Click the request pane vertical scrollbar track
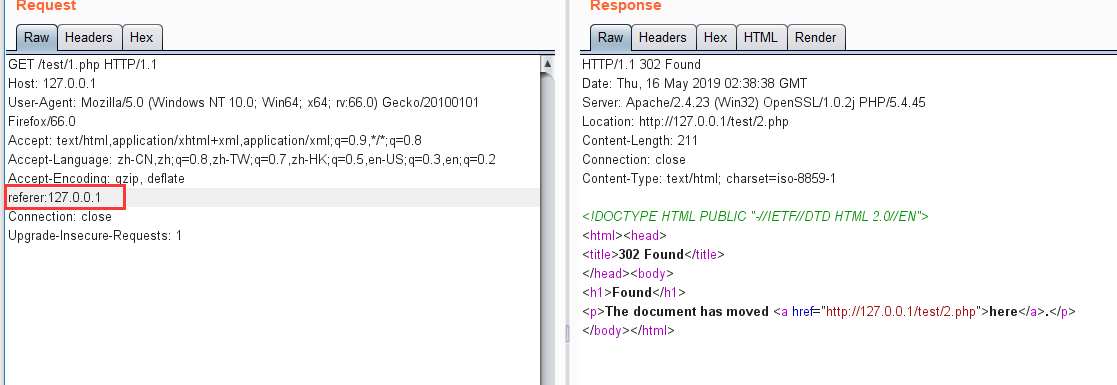The width and height of the screenshot is (1117, 385). pyautogui.click(x=547, y=228)
